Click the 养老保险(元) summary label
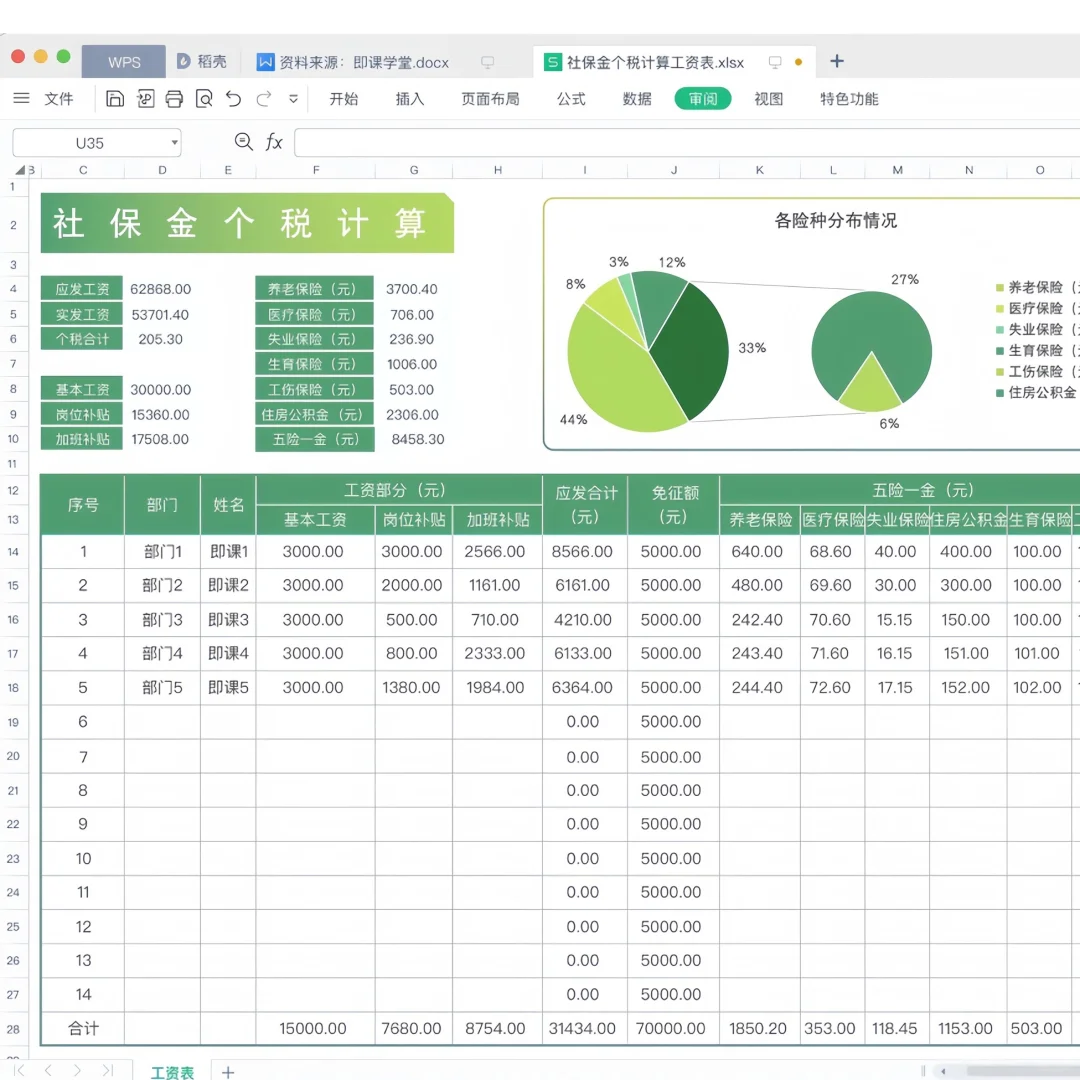 [314, 289]
